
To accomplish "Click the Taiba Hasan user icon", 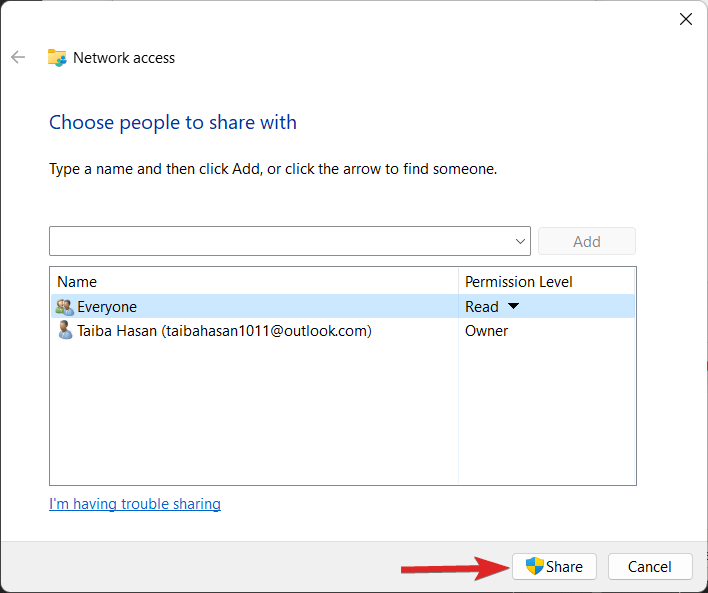I will tap(65, 331).
